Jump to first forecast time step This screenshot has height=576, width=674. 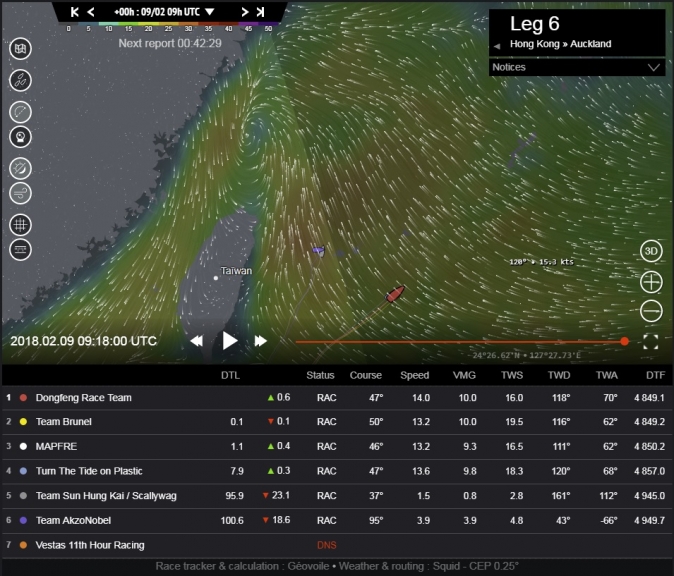pos(74,12)
